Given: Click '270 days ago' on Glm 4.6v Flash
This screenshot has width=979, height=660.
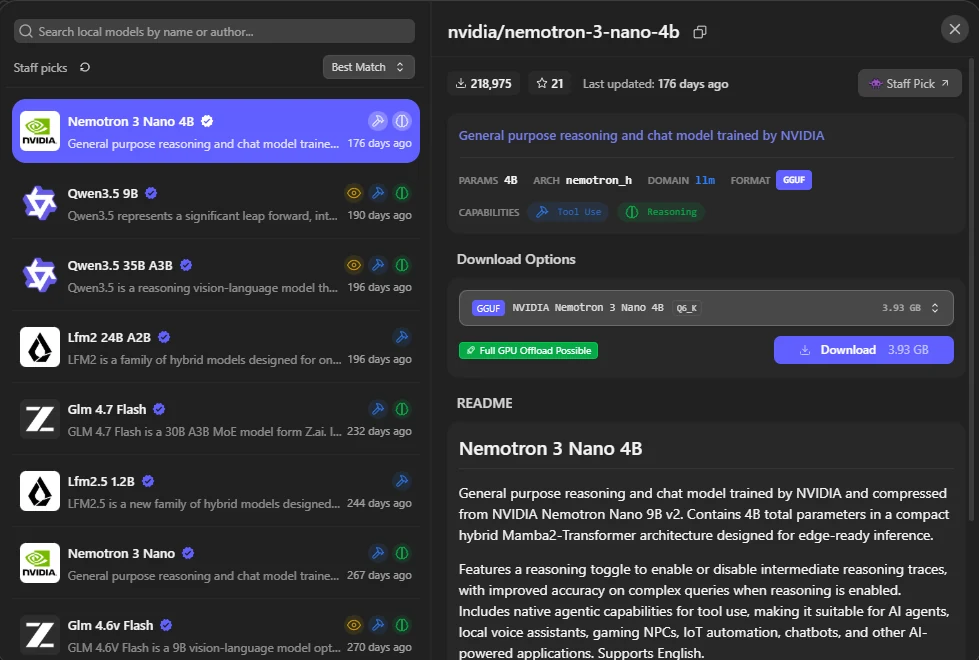Looking at the screenshot, I should click(x=379, y=647).
